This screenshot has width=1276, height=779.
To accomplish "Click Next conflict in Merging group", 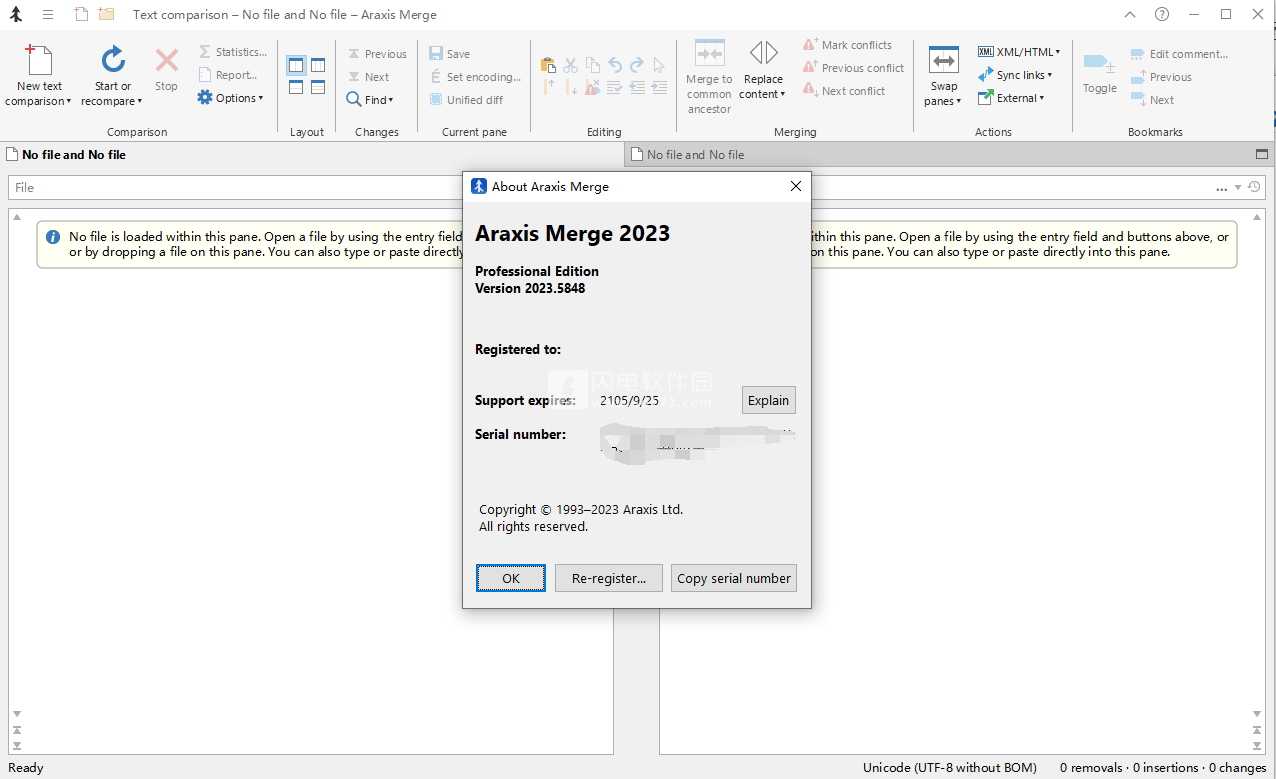I will click(845, 91).
